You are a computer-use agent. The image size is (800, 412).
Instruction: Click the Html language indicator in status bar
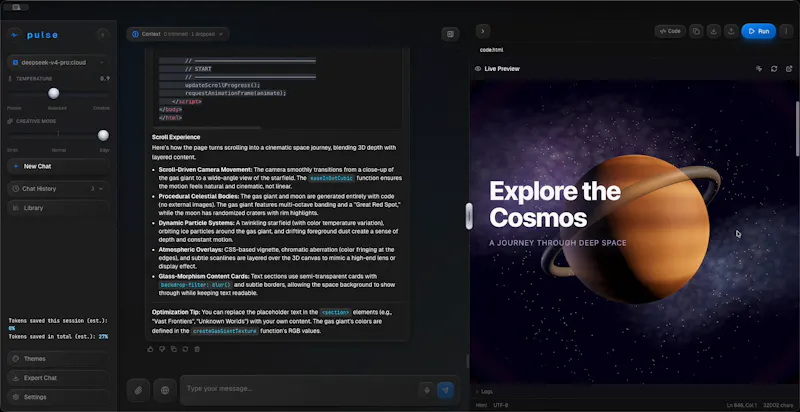point(481,405)
